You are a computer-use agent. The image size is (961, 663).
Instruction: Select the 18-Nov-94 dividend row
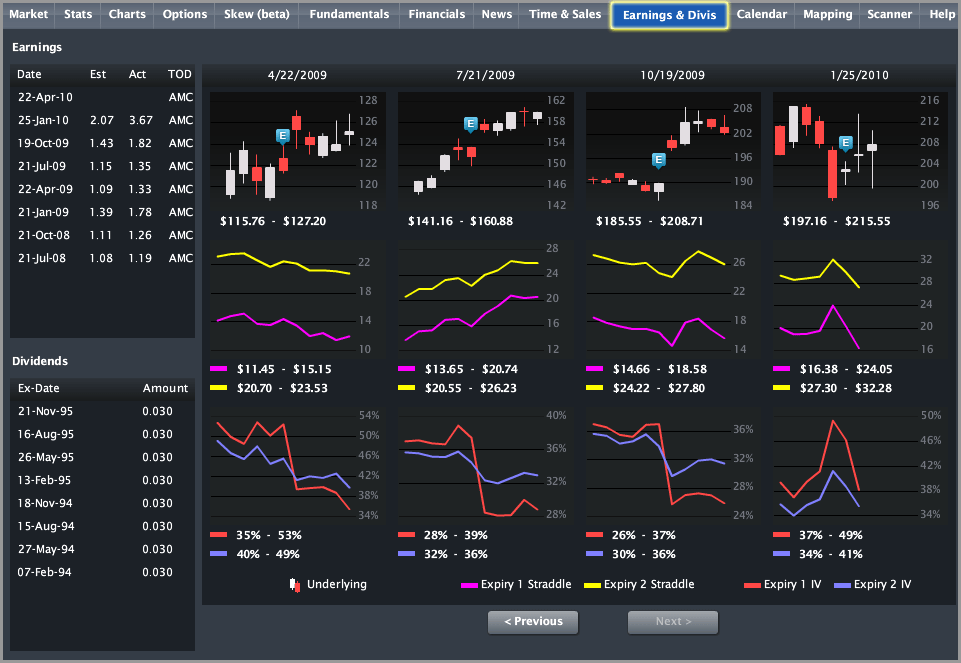pyautogui.click(x=102, y=503)
